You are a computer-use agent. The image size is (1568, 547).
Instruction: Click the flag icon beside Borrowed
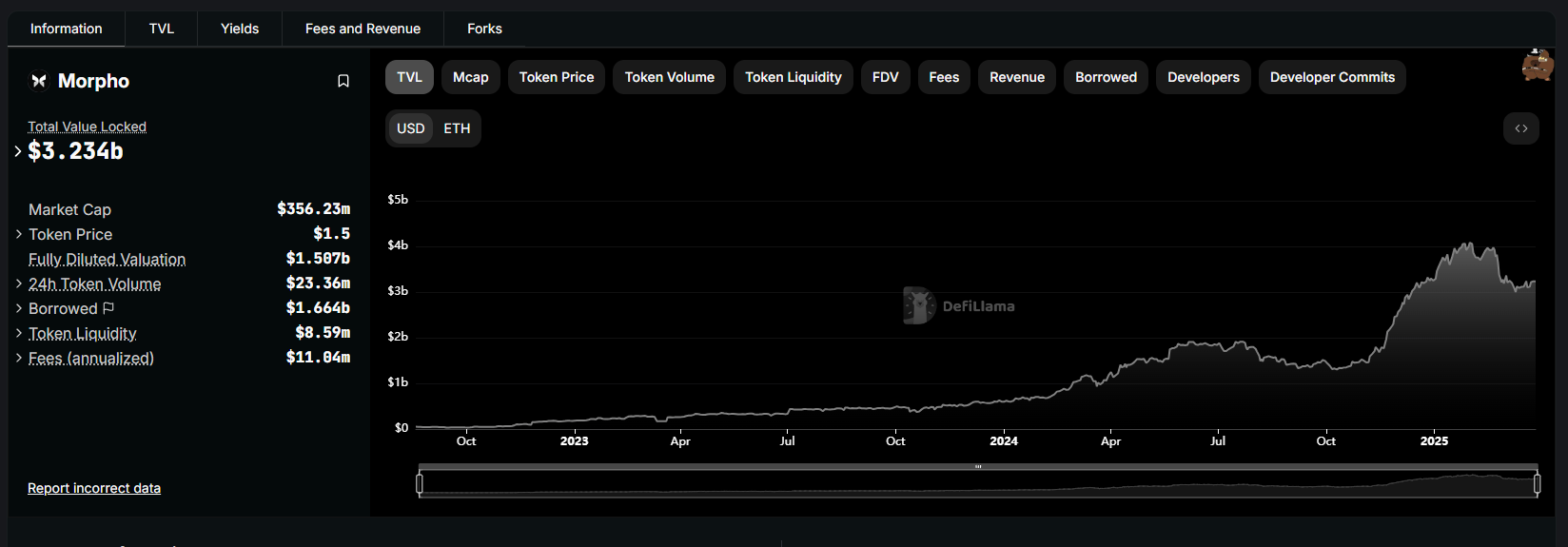pyautogui.click(x=108, y=308)
